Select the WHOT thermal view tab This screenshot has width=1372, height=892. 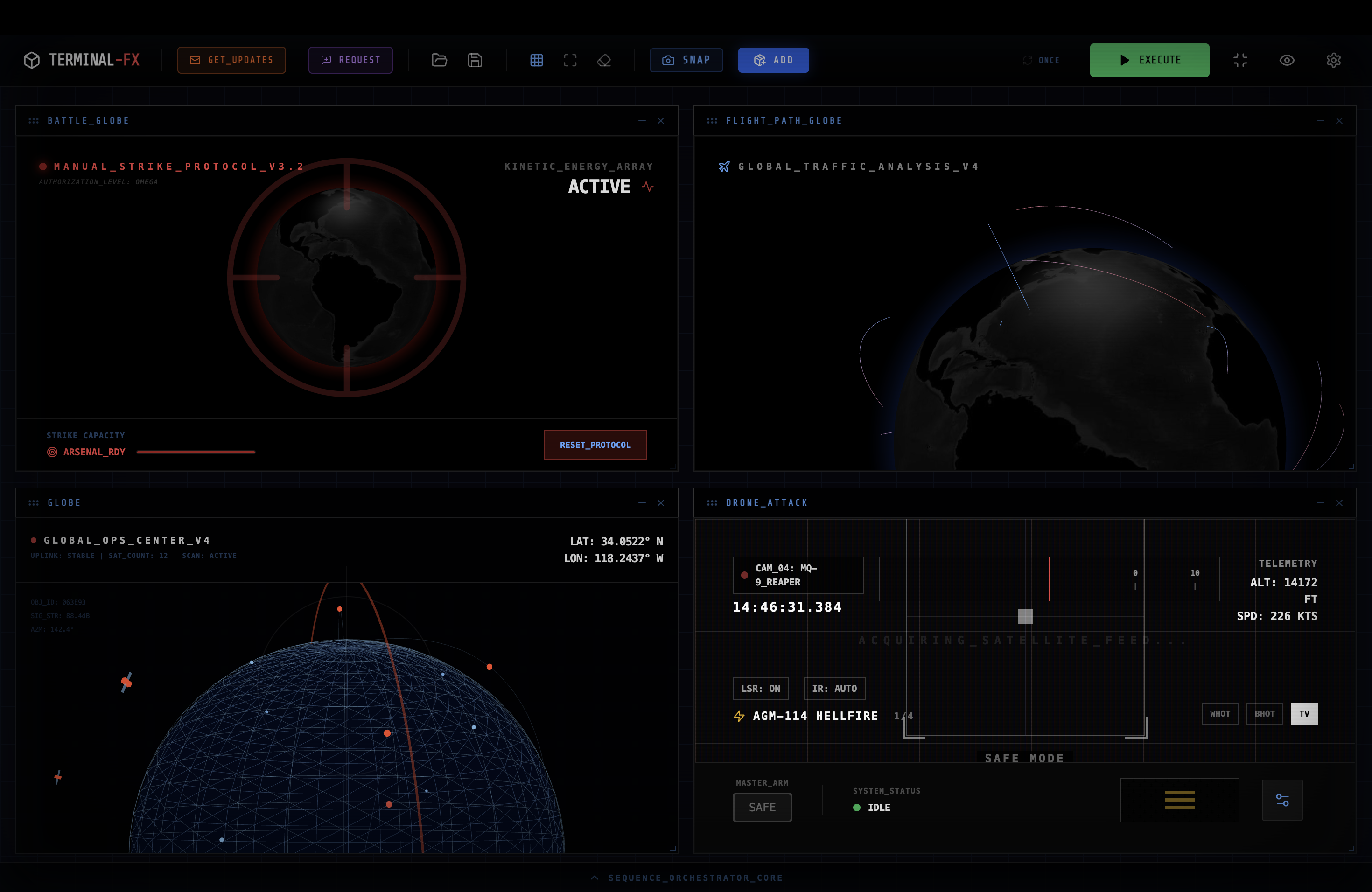coord(1220,713)
